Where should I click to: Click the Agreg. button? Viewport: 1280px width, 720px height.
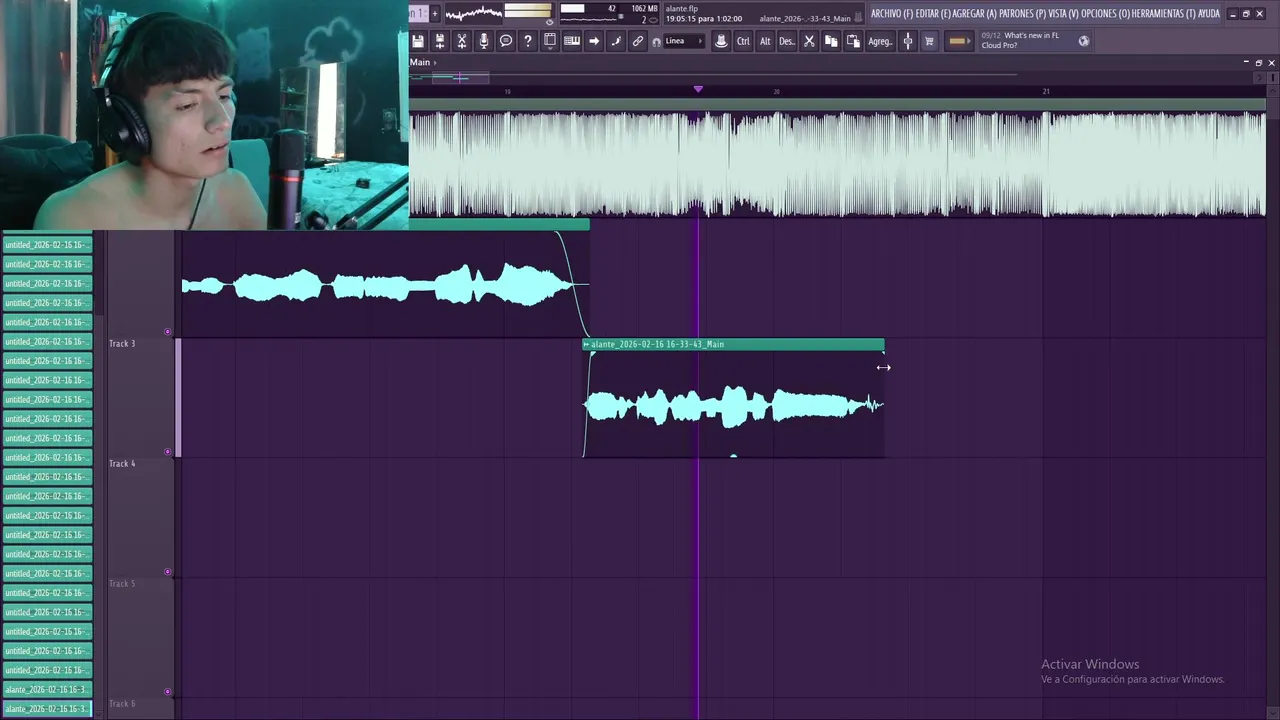880,41
